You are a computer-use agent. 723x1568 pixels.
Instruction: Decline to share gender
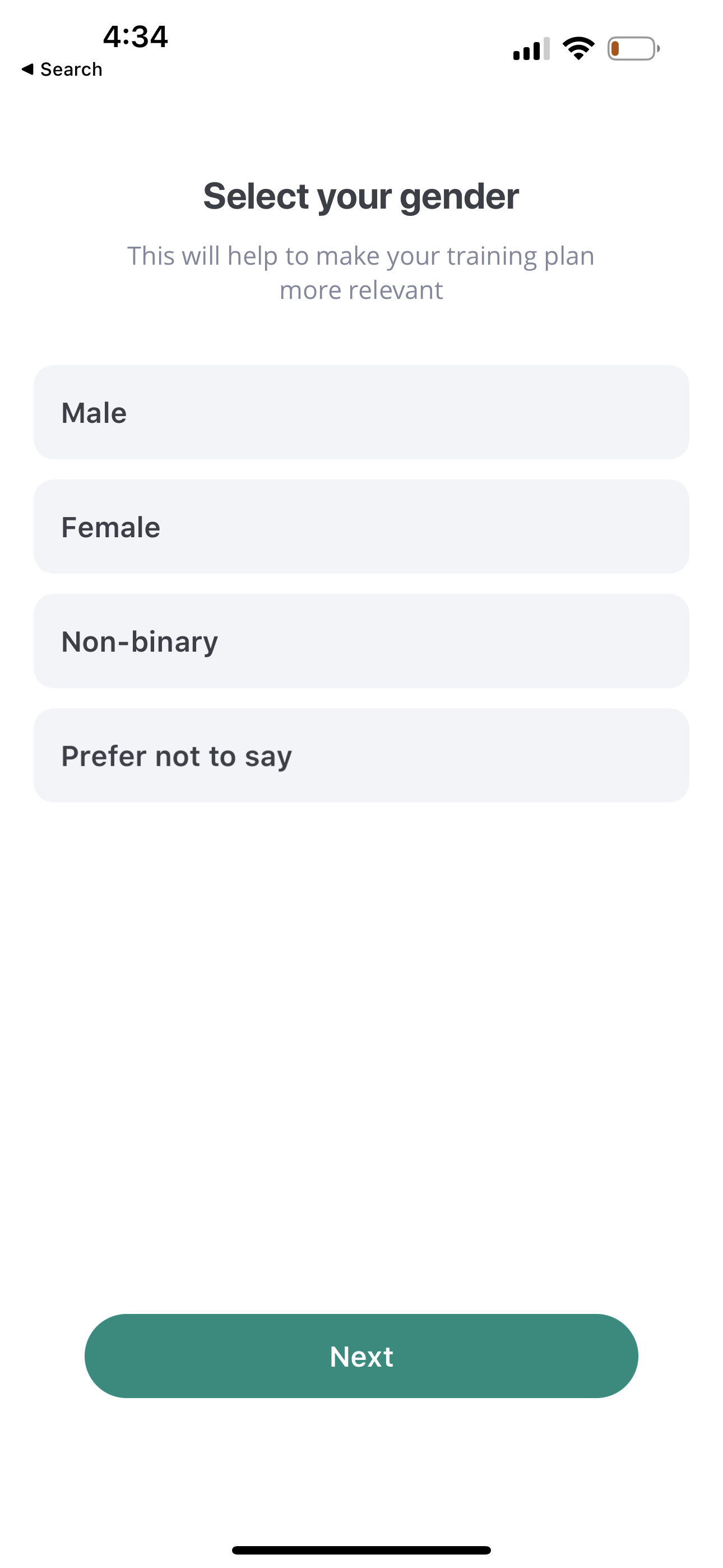coord(361,756)
